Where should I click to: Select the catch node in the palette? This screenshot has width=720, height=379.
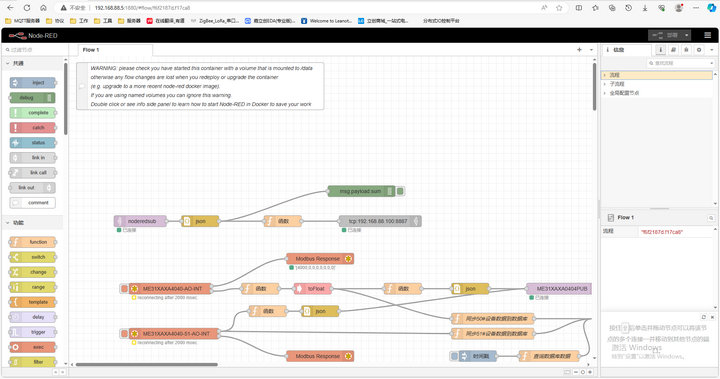tap(33, 127)
